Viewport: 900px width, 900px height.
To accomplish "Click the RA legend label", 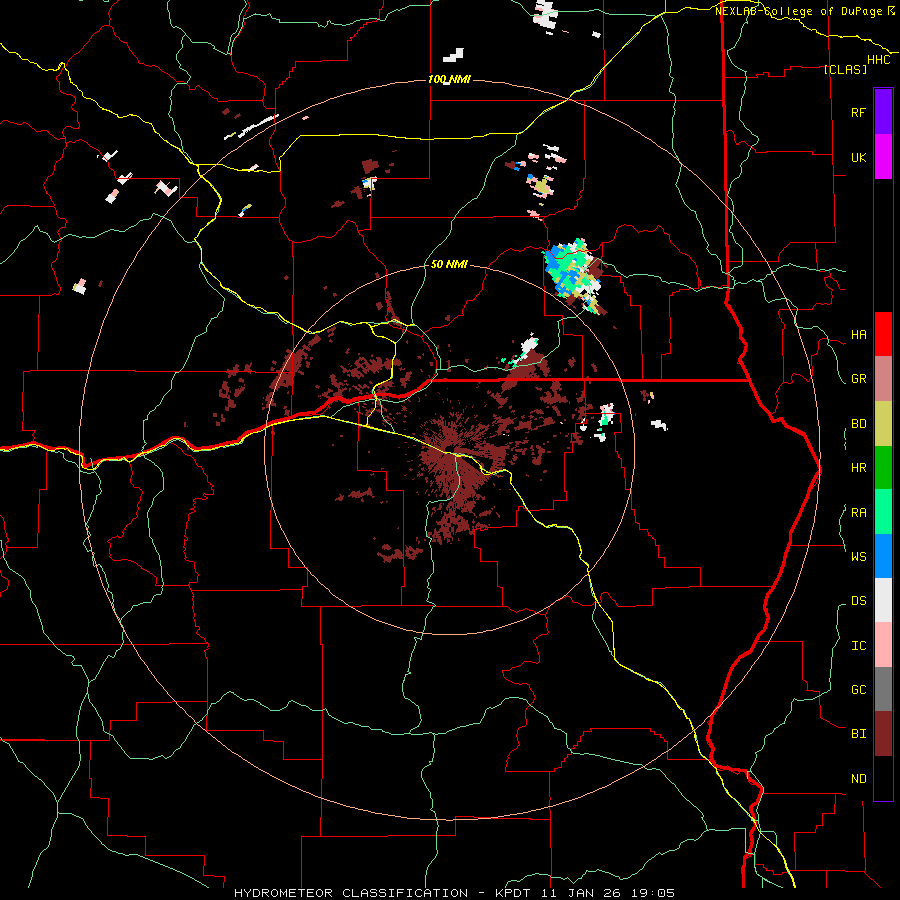I will click(858, 513).
